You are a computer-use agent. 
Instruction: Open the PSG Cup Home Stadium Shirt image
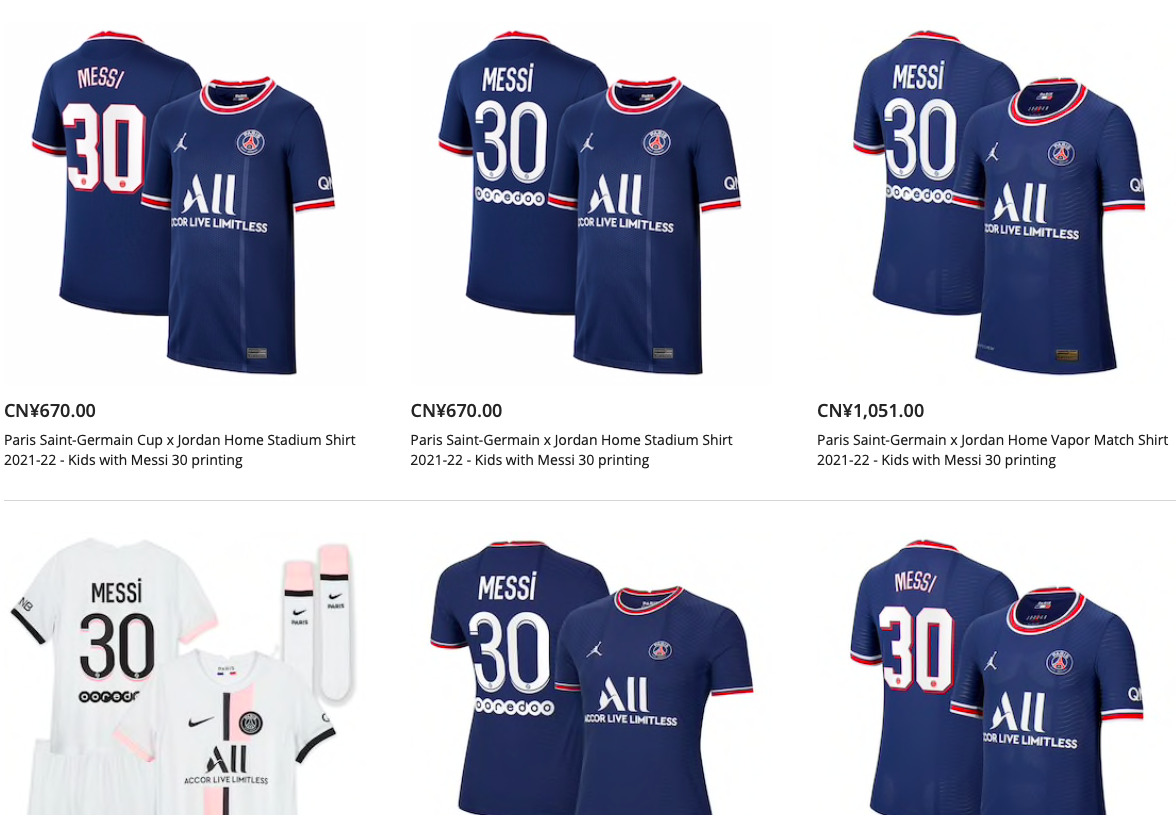pos(183,202)
